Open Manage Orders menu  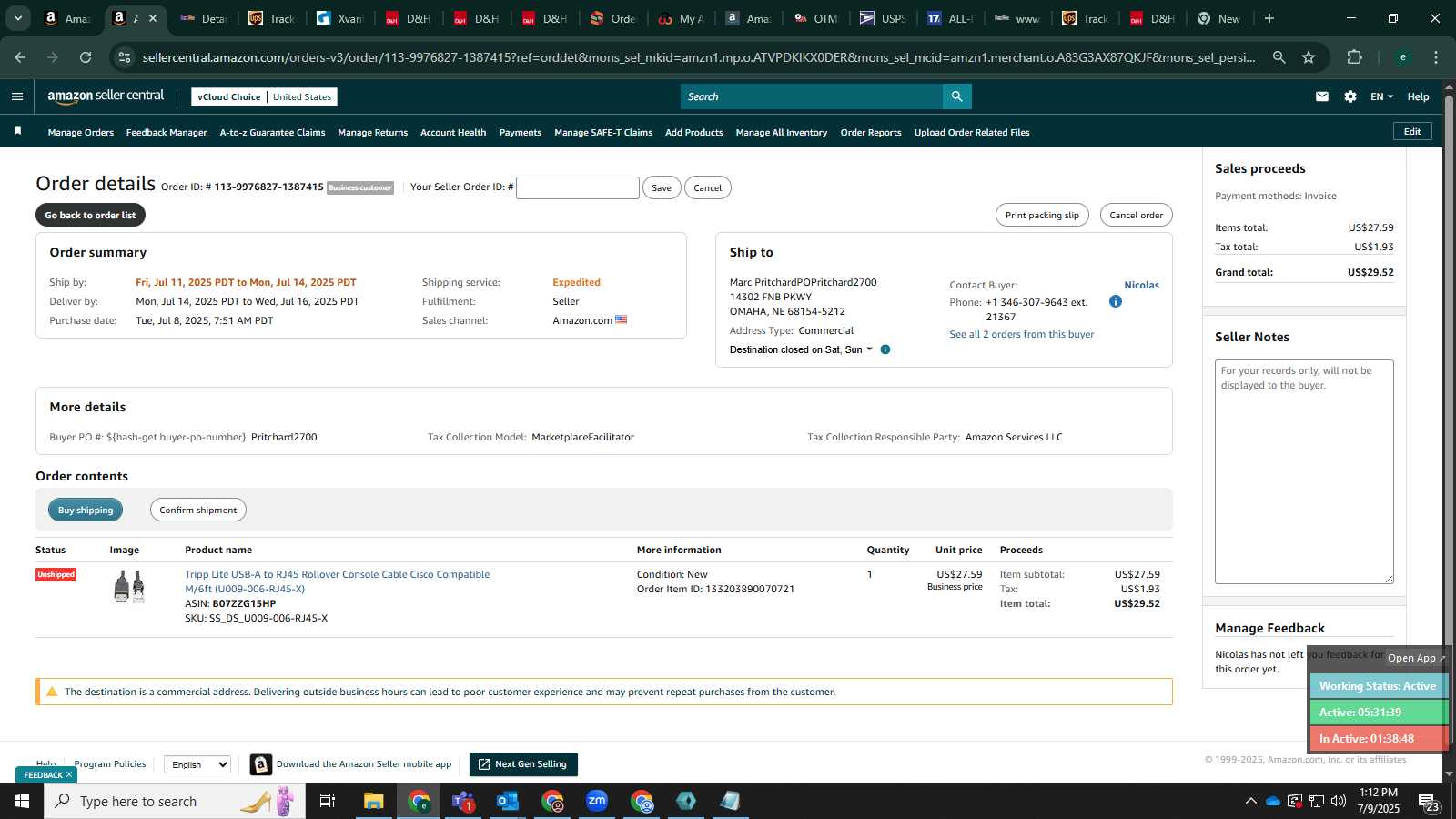[81, 132]
